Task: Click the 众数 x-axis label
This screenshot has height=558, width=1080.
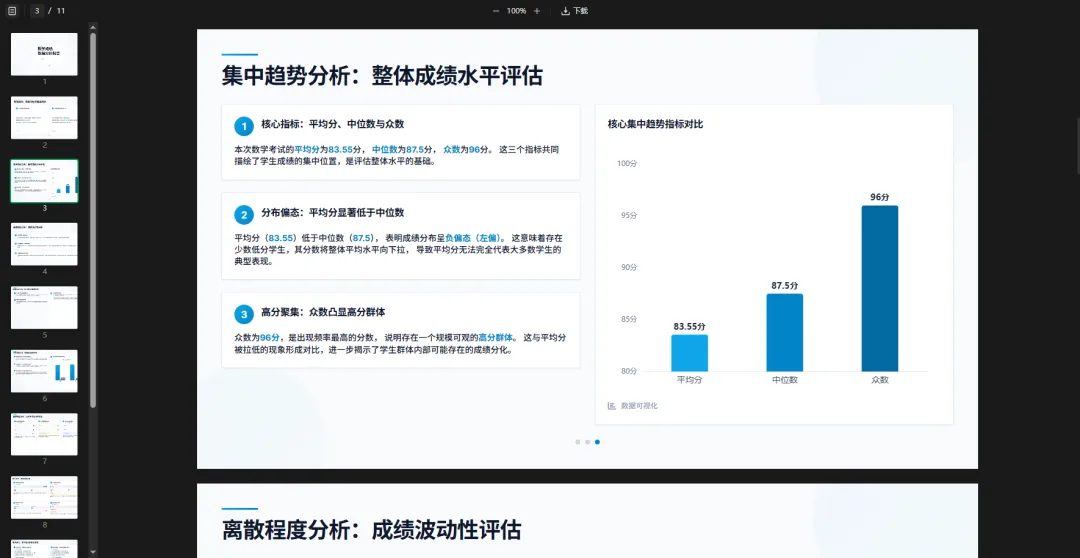Action: point(880,380)
